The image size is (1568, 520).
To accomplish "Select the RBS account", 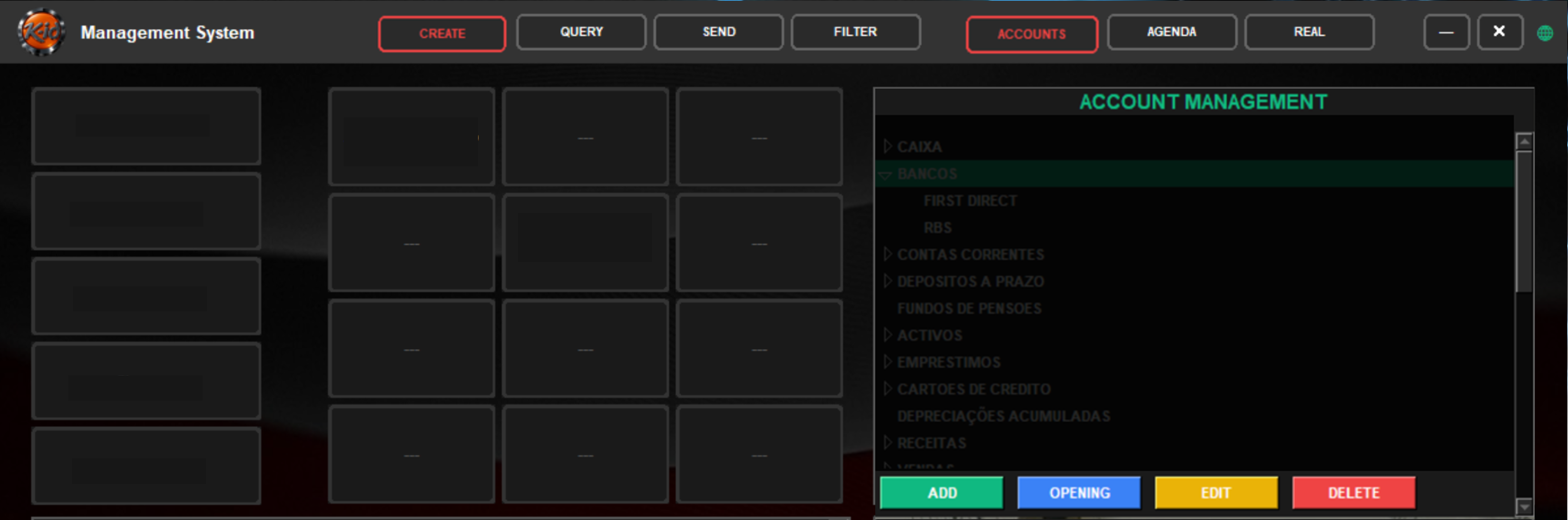I will coord(937,228).
